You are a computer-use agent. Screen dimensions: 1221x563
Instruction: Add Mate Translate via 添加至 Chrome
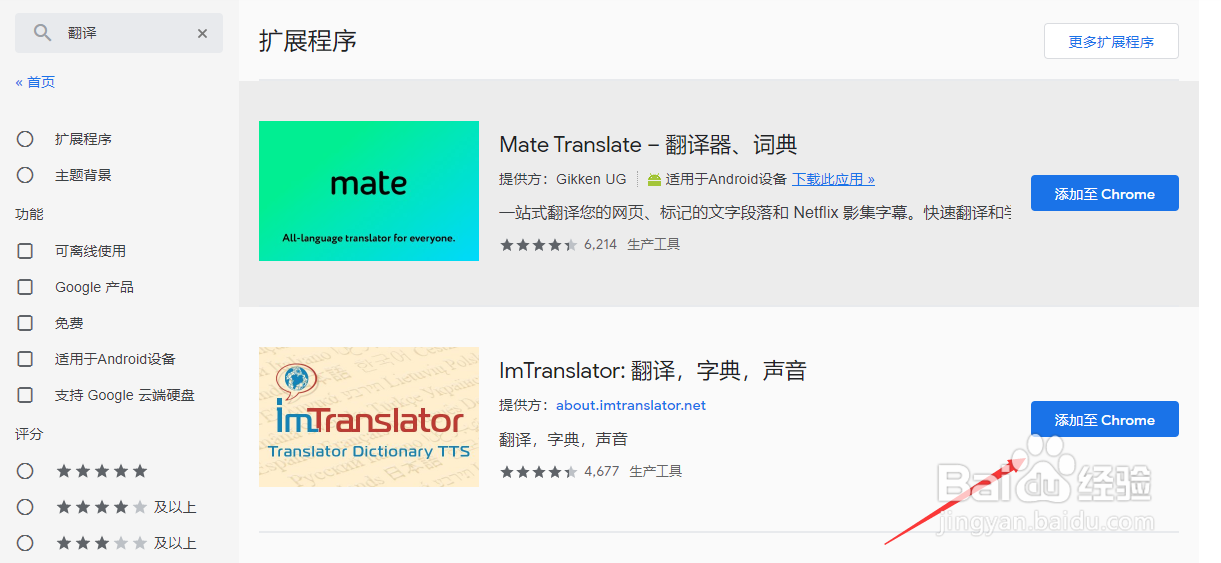click(1104, 193)
